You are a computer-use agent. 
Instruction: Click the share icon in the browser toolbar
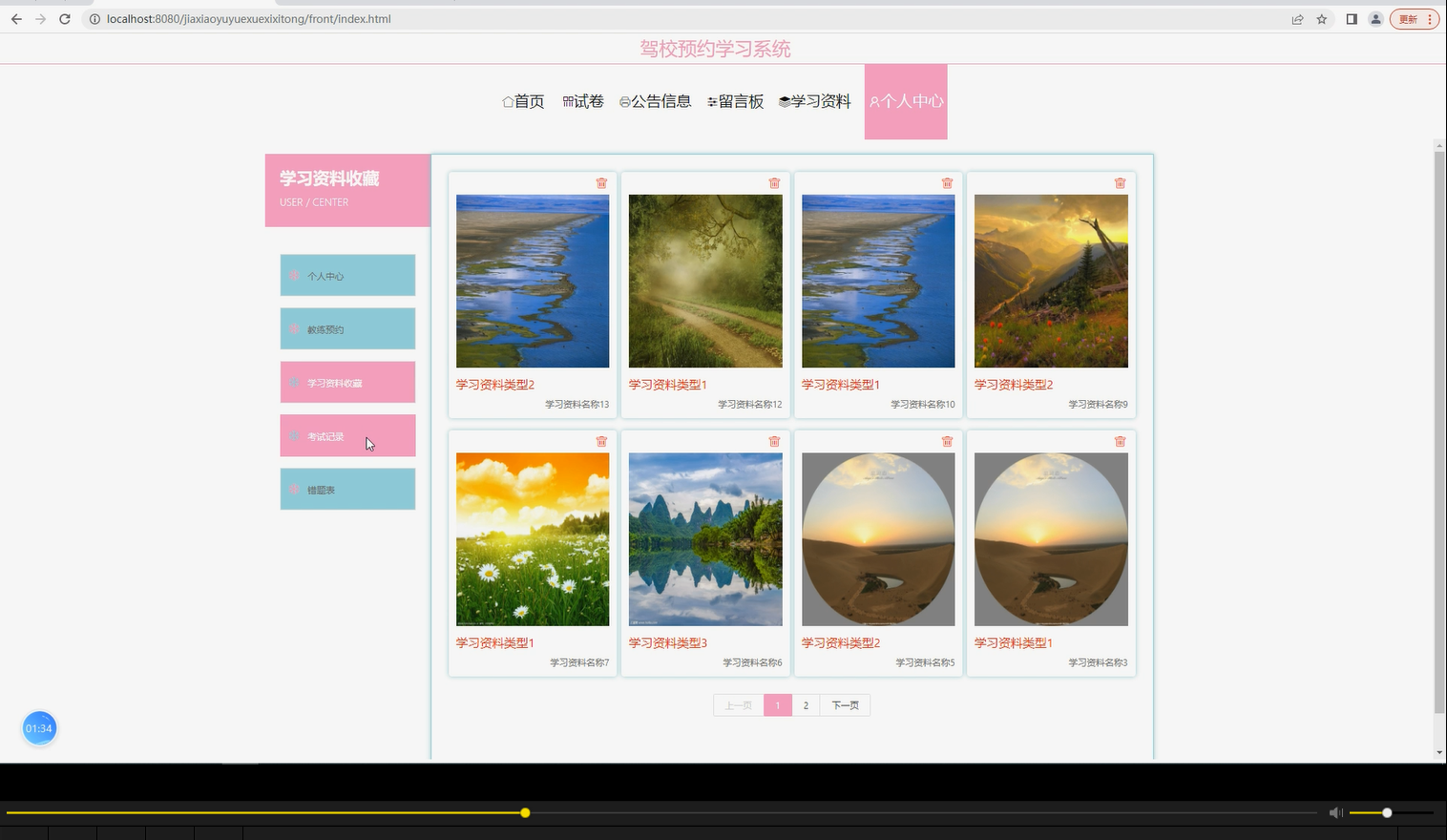[1296, 18]
